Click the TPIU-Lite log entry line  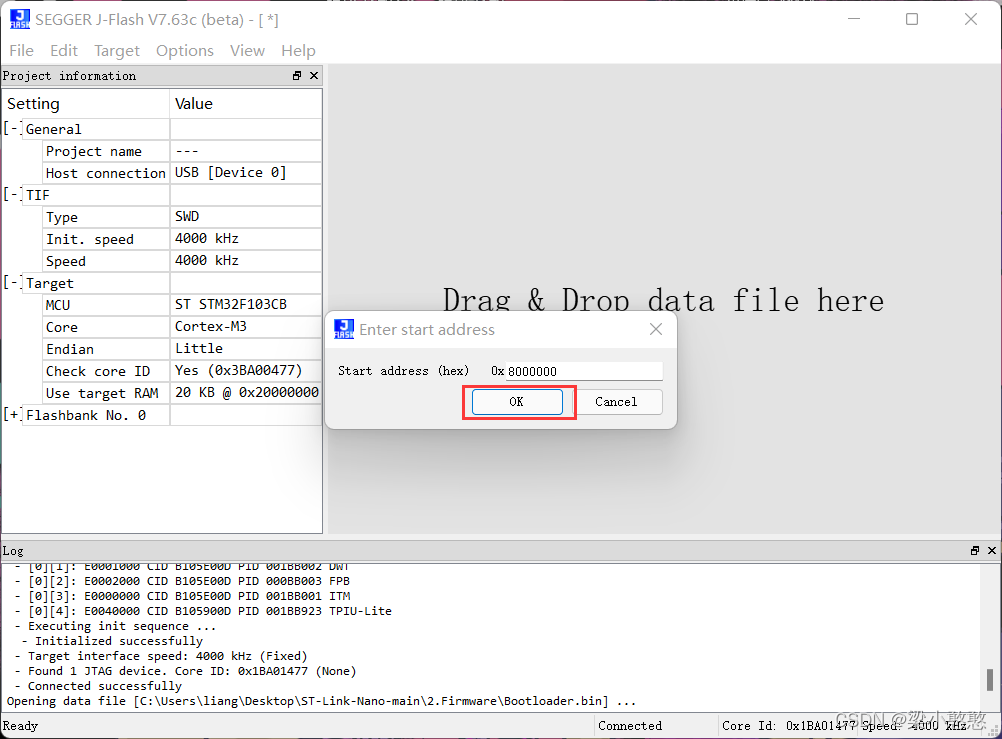pyautogui.click(x=204, y=611)
